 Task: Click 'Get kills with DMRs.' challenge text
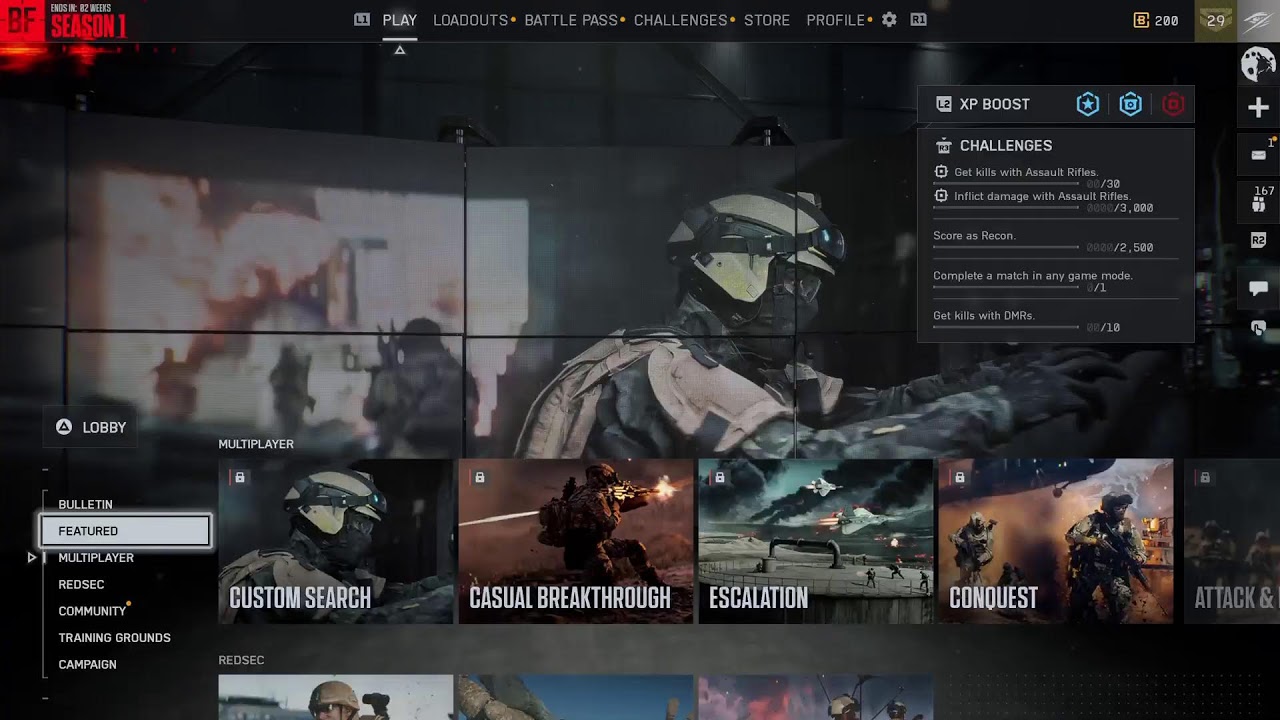[984, 316]
